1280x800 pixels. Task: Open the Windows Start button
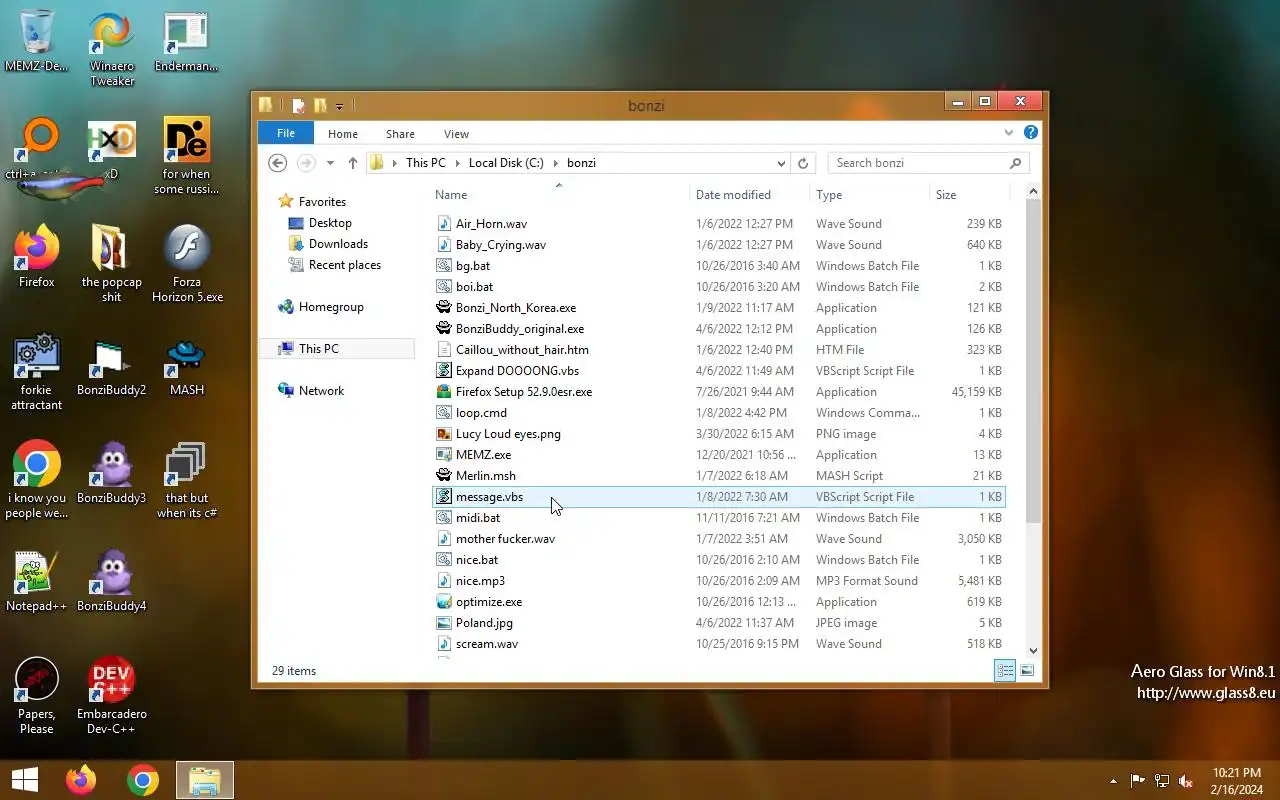tap(24, 780)
